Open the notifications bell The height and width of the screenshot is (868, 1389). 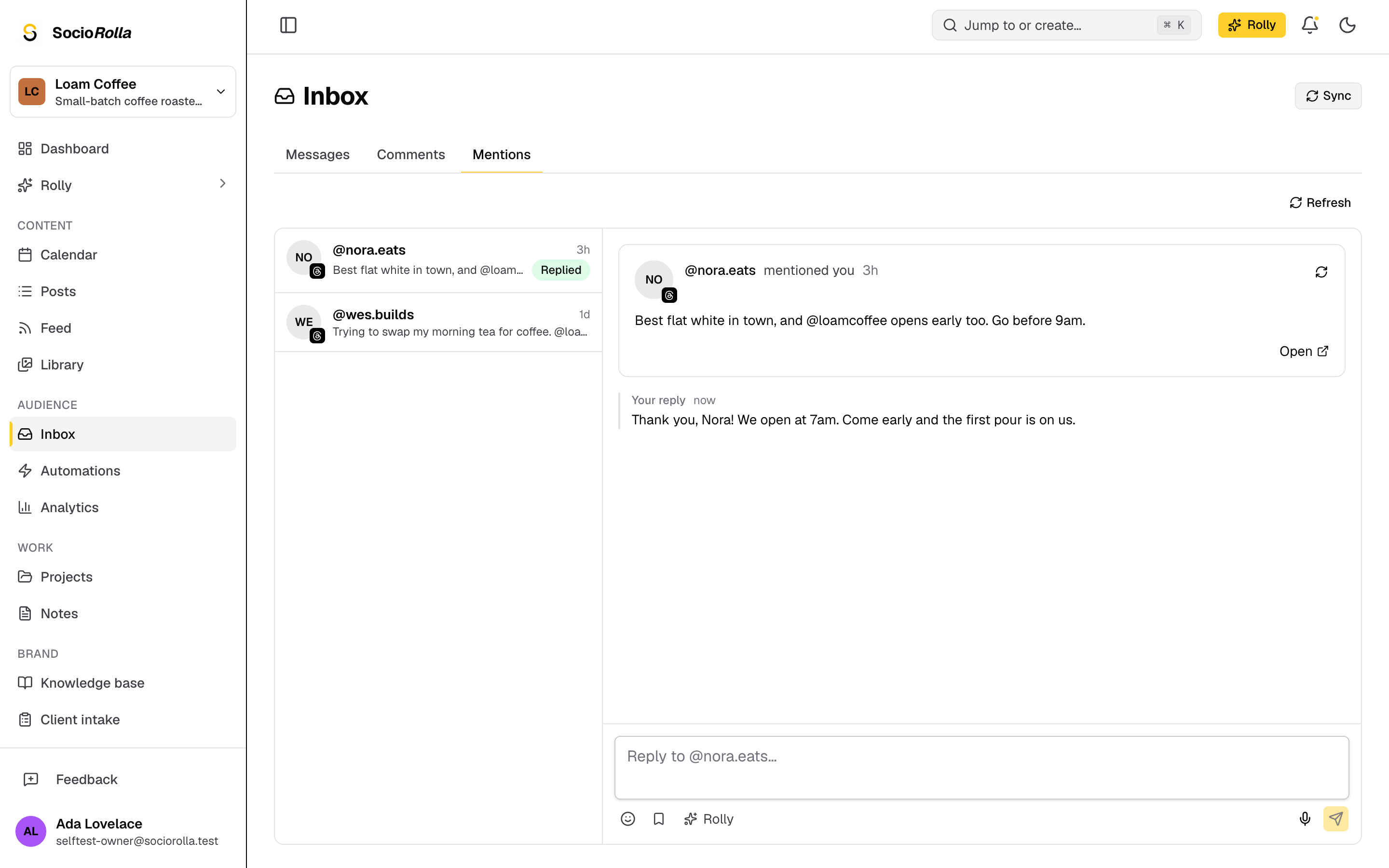(1310, 25)
